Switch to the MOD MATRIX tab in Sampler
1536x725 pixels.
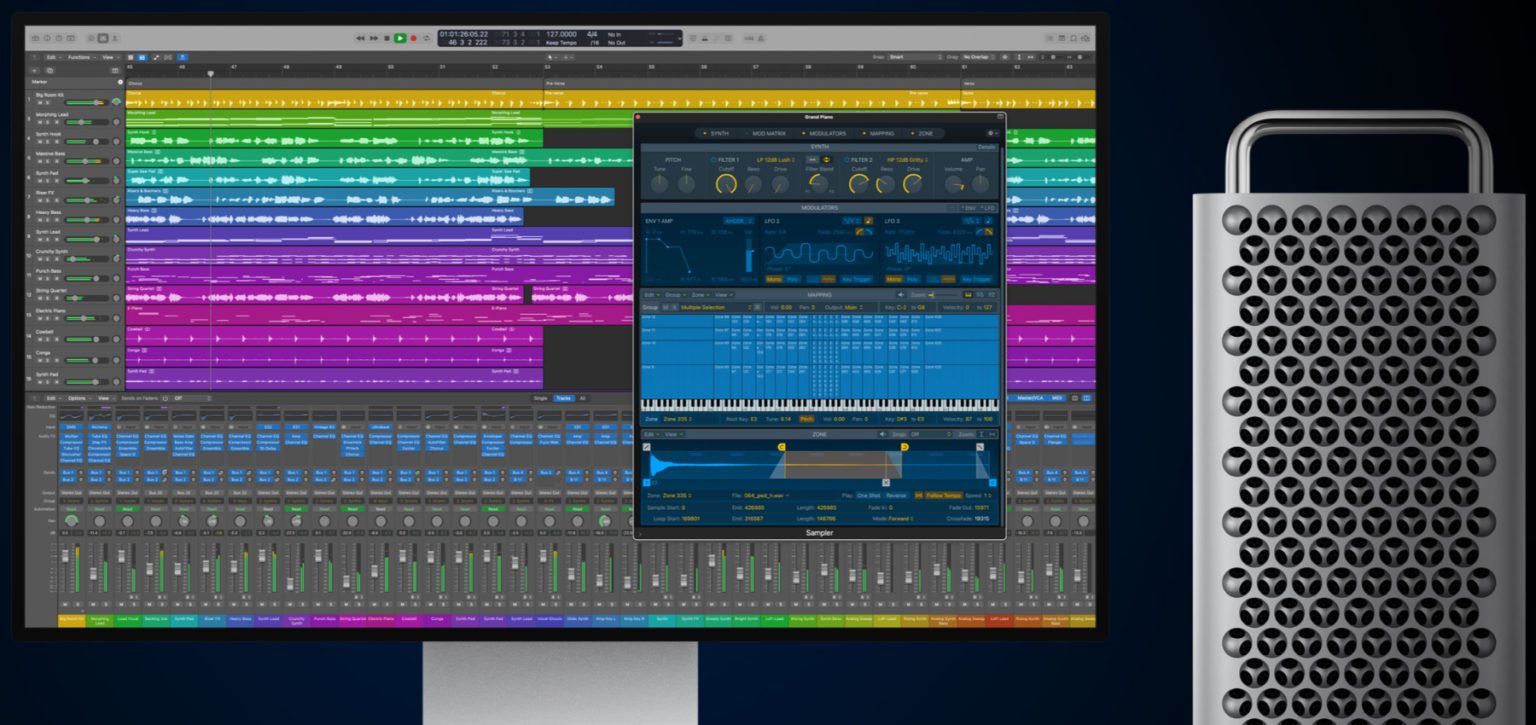[x=769, y=133]
